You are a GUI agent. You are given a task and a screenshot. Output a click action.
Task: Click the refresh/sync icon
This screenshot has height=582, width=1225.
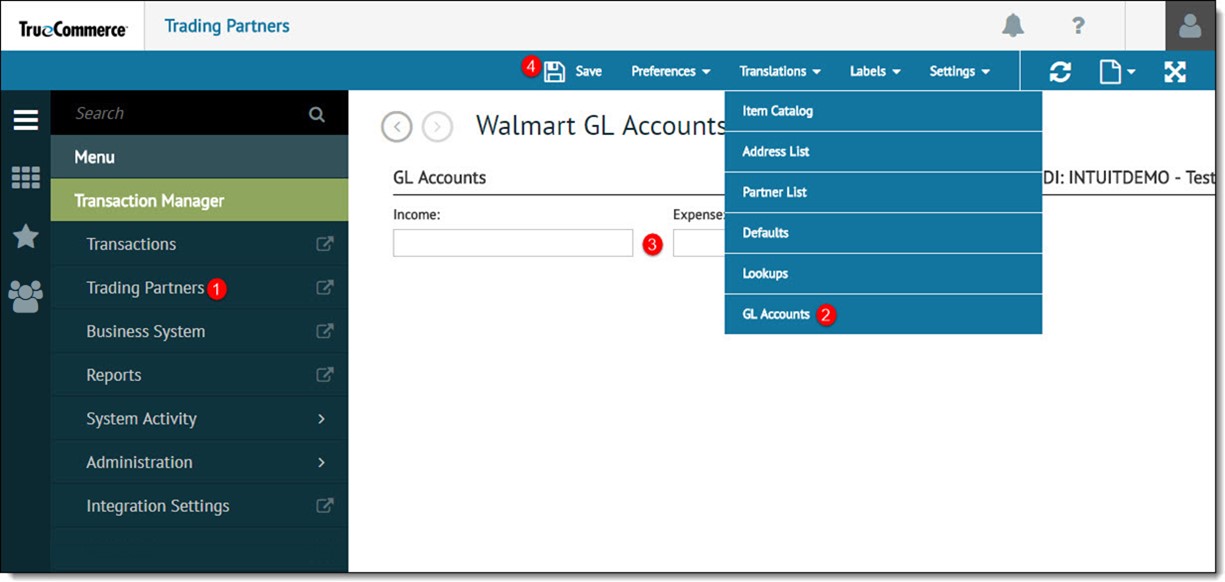point(1059,71)
